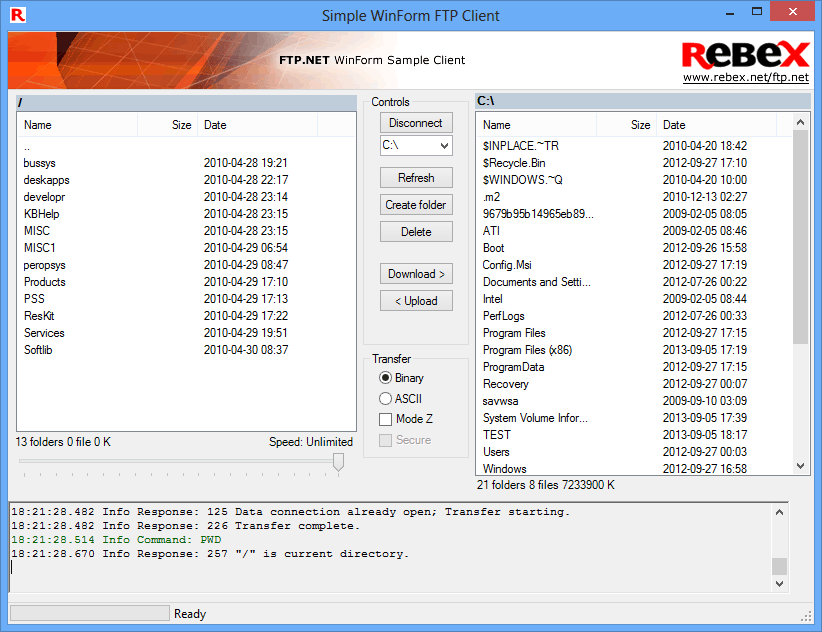Refresh the local file listing
Viewport: 822px width, 632px height.
415,177
